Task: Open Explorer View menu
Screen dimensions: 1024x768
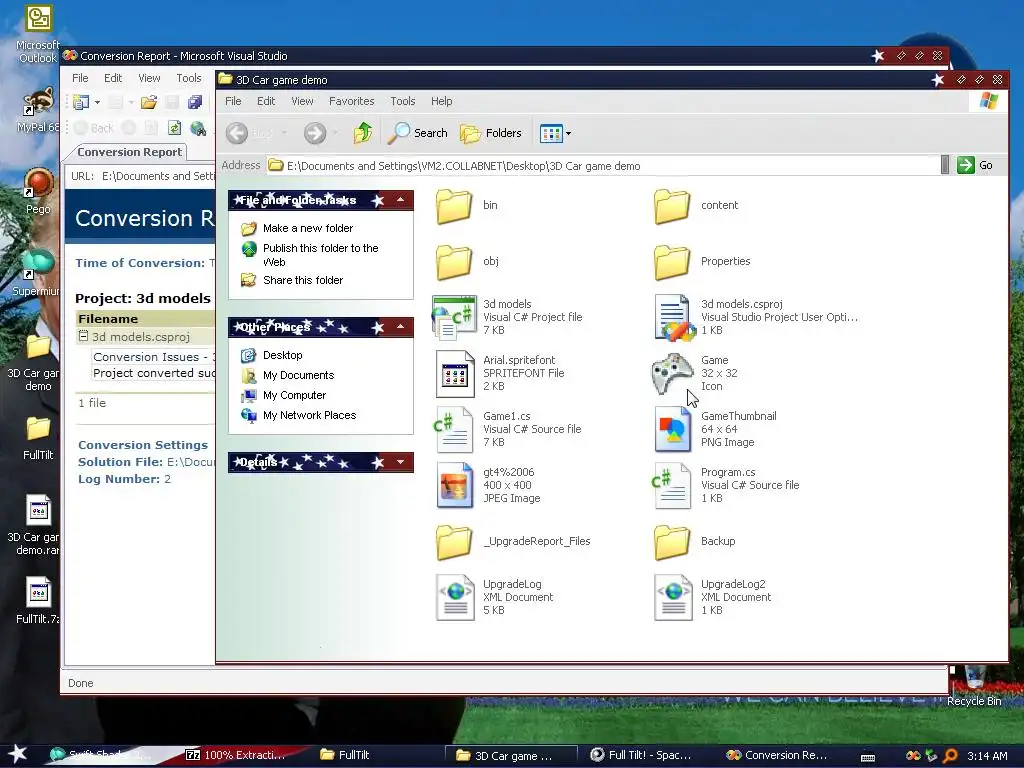Action: (302, 101)
